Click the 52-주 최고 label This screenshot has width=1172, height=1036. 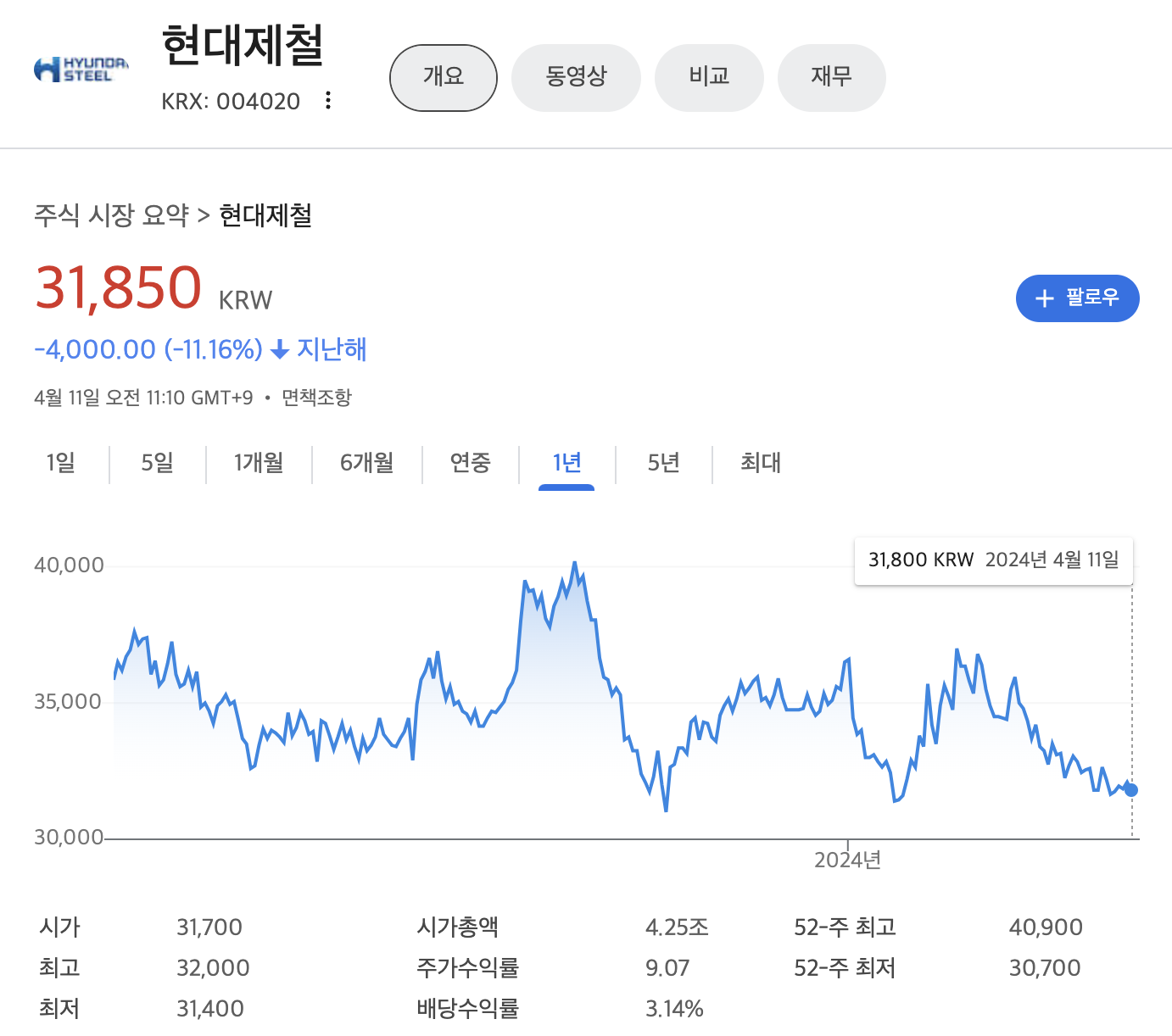click(845, 927)
